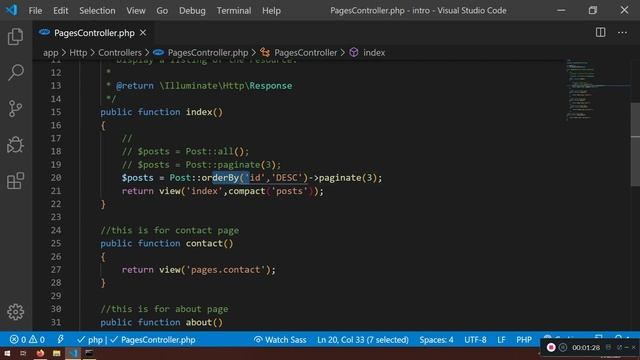Viewport: 640px width, 360px height.
Task: Click 'orderBy' in line 20
Action: [220, 178]
